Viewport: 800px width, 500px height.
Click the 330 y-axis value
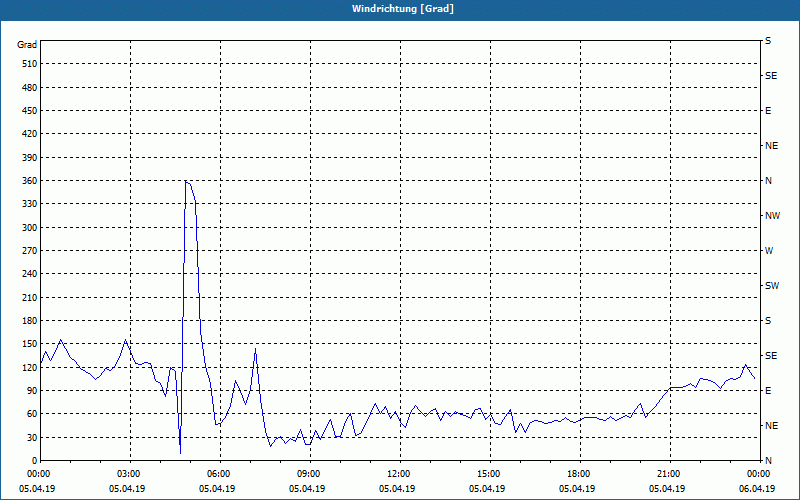tap(30, 204)
